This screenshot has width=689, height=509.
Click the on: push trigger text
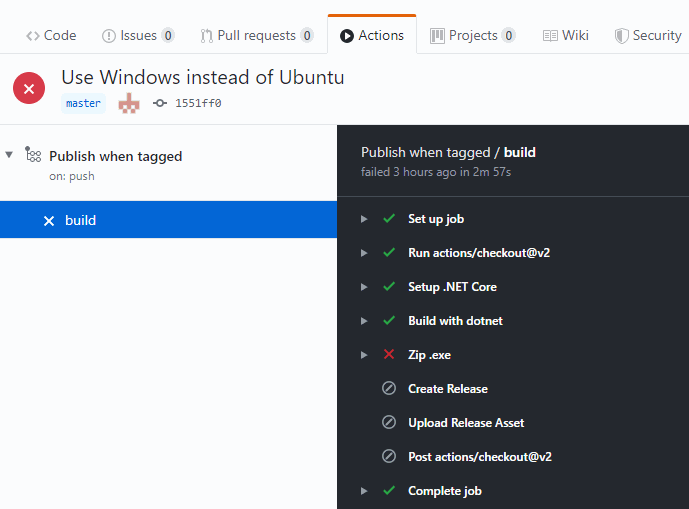click(72, 176)
